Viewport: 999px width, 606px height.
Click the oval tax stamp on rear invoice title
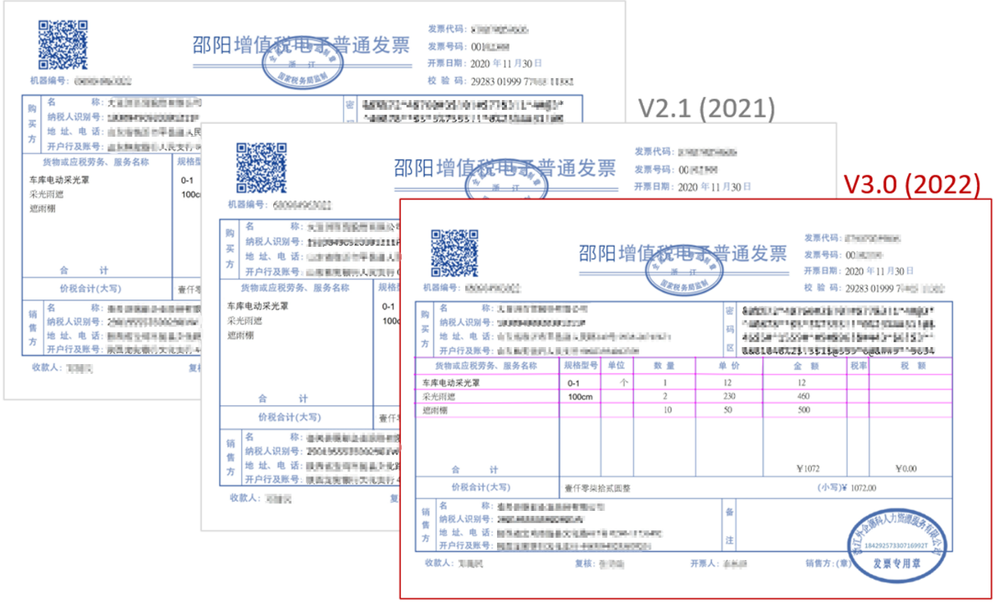pos(303,64)
